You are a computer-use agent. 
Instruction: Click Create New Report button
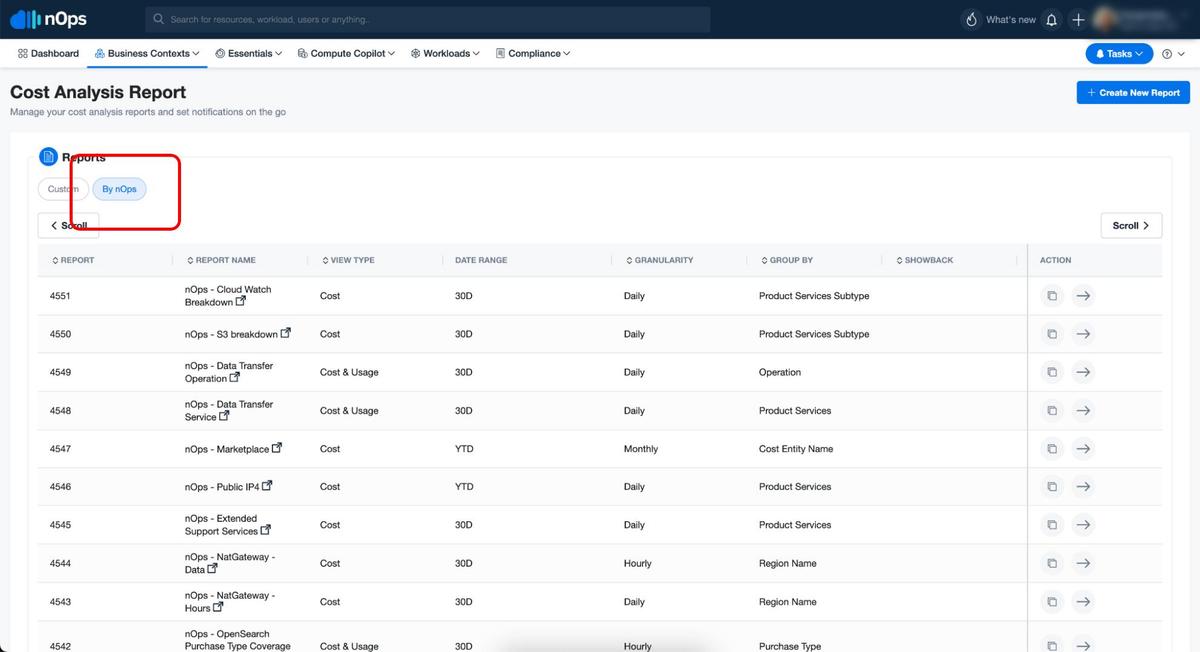pos(1133,93)
